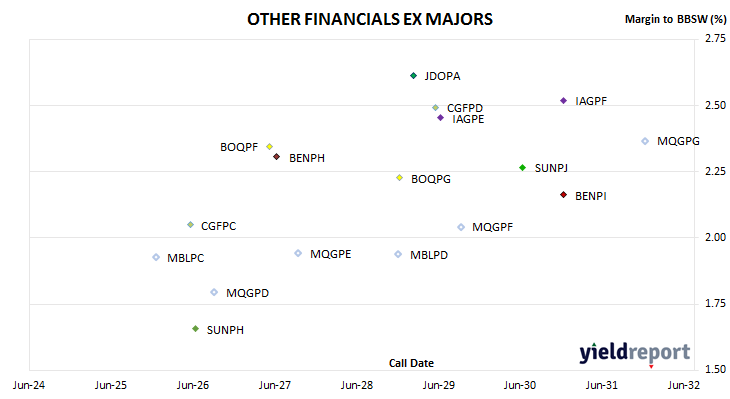This screenshot has width=730, height=399.
Task: Select the Margin to BBSW axis title
Action: pyautogui.click(x=675, y=19)
